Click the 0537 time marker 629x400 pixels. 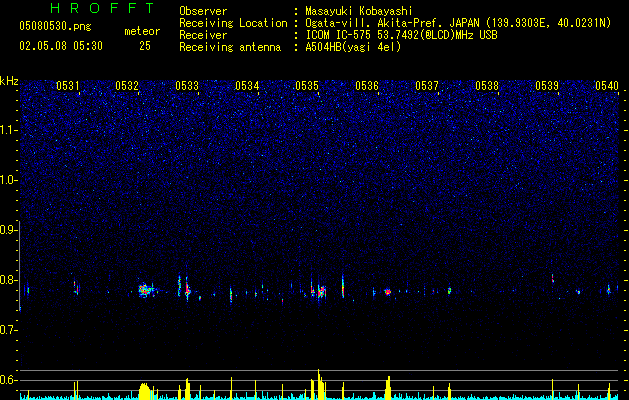427,86
